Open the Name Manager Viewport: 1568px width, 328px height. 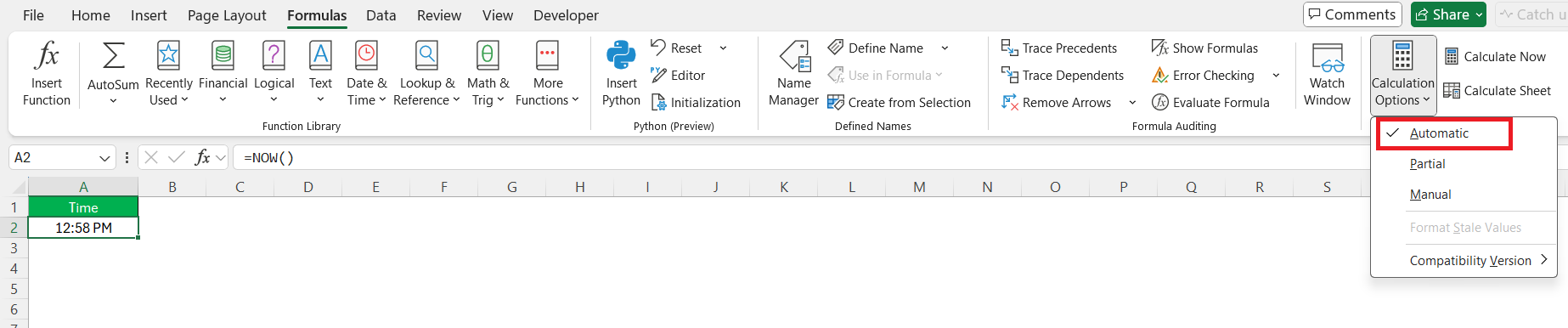[x=793, y=75]
